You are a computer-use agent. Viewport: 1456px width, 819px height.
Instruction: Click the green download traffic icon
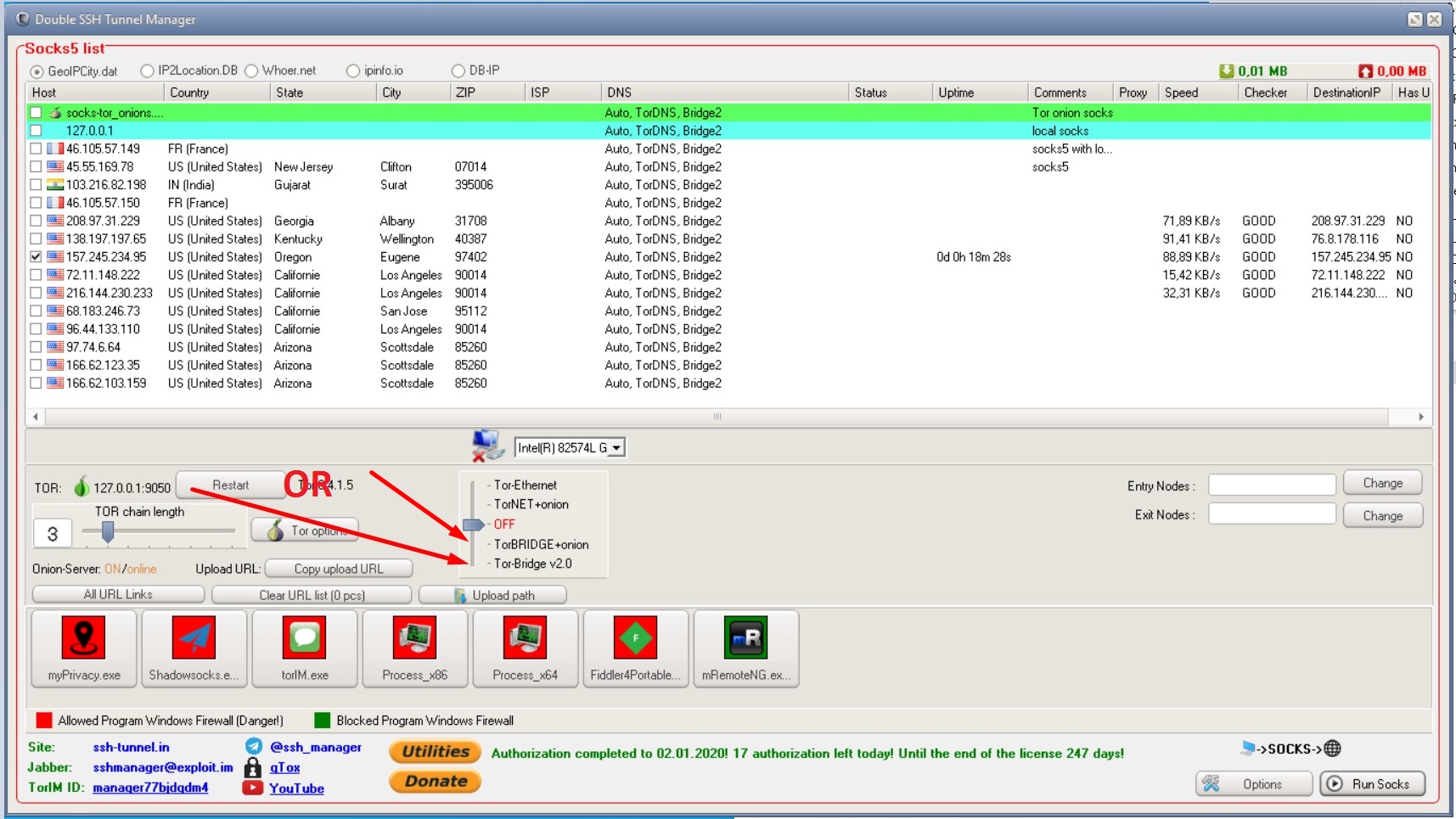(1226, 71)
